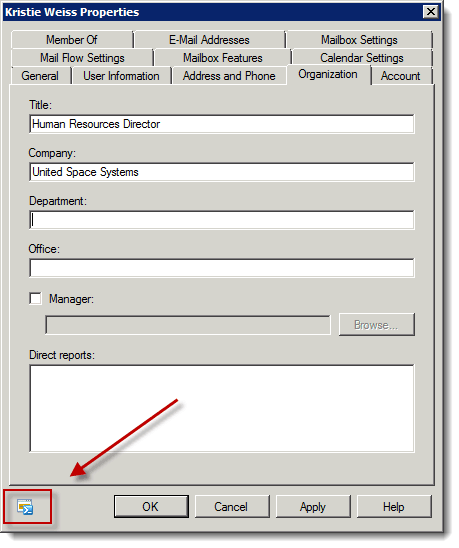
Task: Click inside the Direct reports list
Action: click(222, 408)
